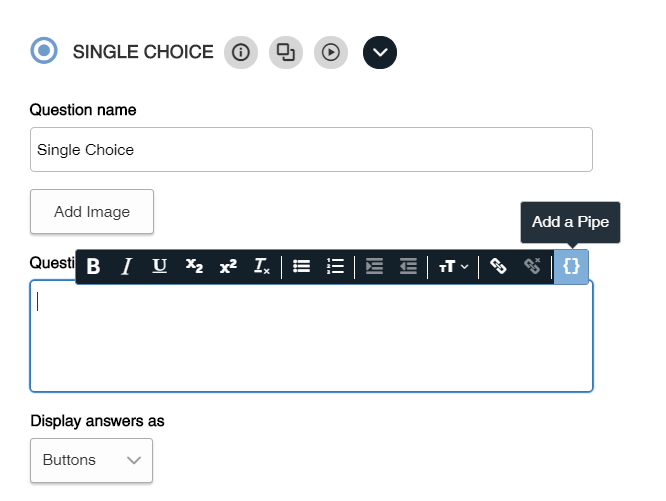This screenshot has width=666, height=501.
Task: Decrease text indent
Action: pyautogui.click(x=408, y=266)
